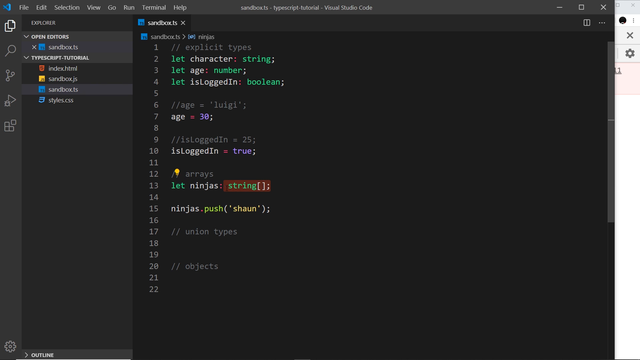The image size is (640, 360).
Task: Open the File menu
Action: coord(24,7)
